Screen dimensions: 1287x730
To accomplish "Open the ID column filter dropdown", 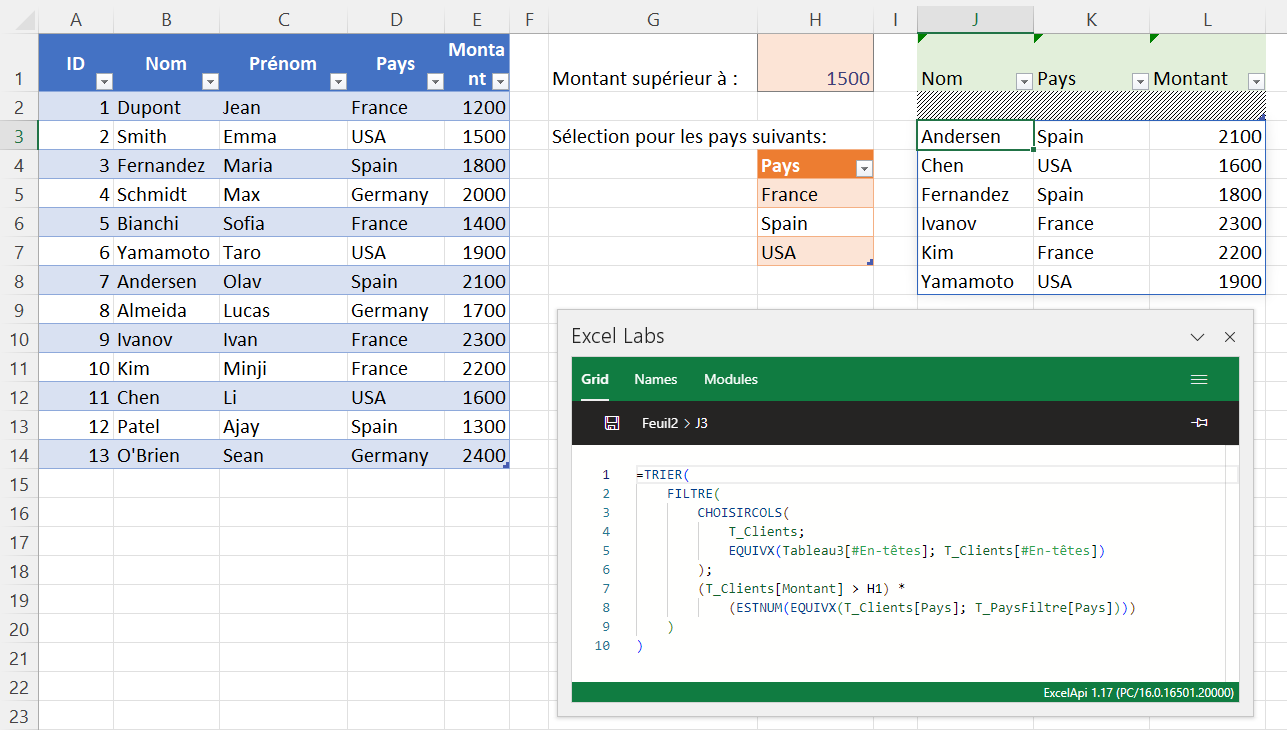I will 104,82.
